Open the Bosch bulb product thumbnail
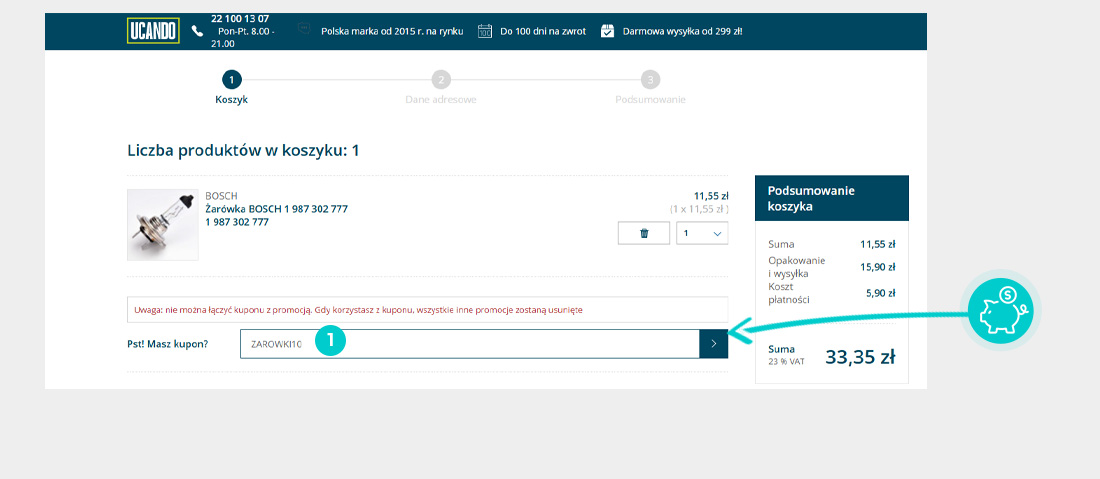The height and width of the screenshot is (479, 1100). (163, 225)
